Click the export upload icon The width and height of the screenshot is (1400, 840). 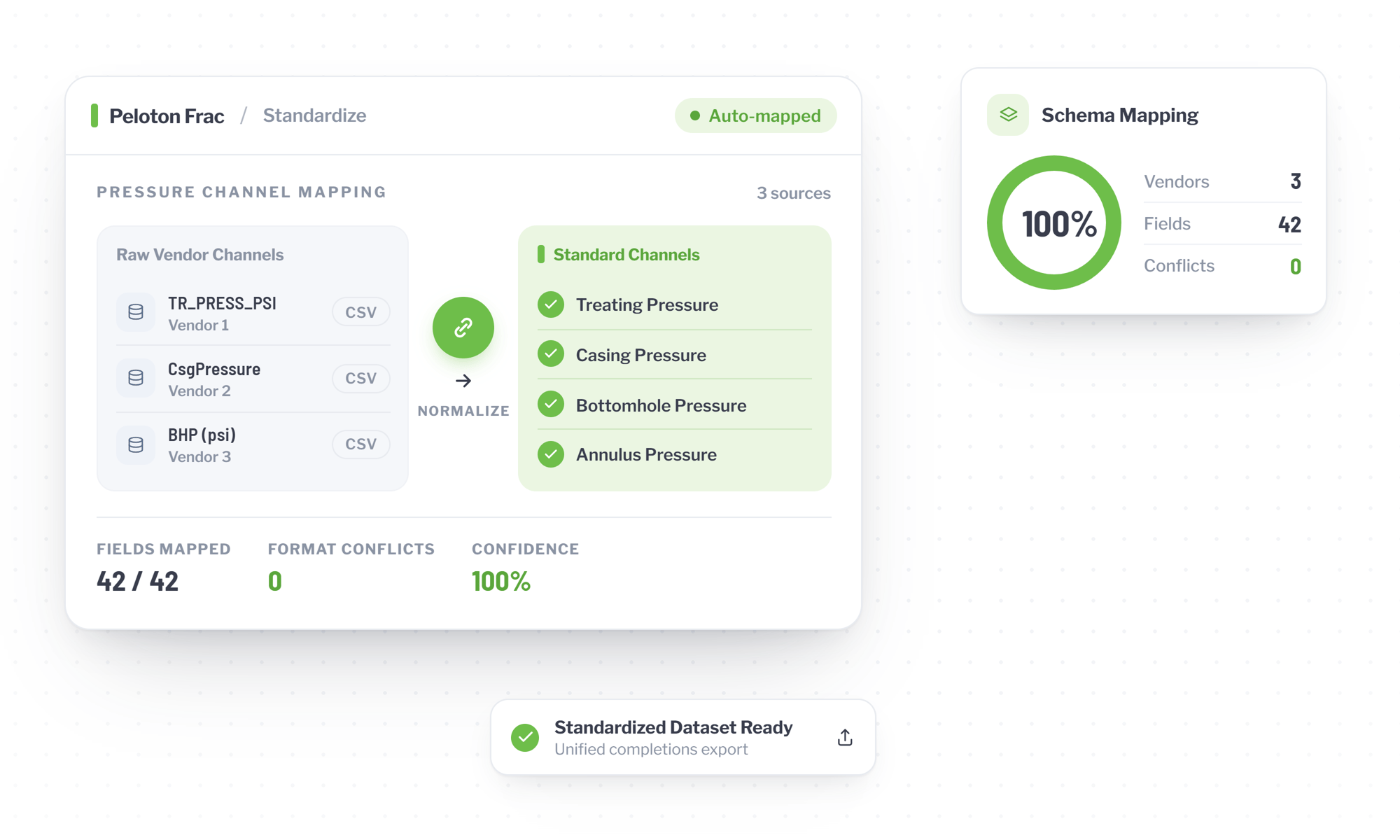click(845, 738)
